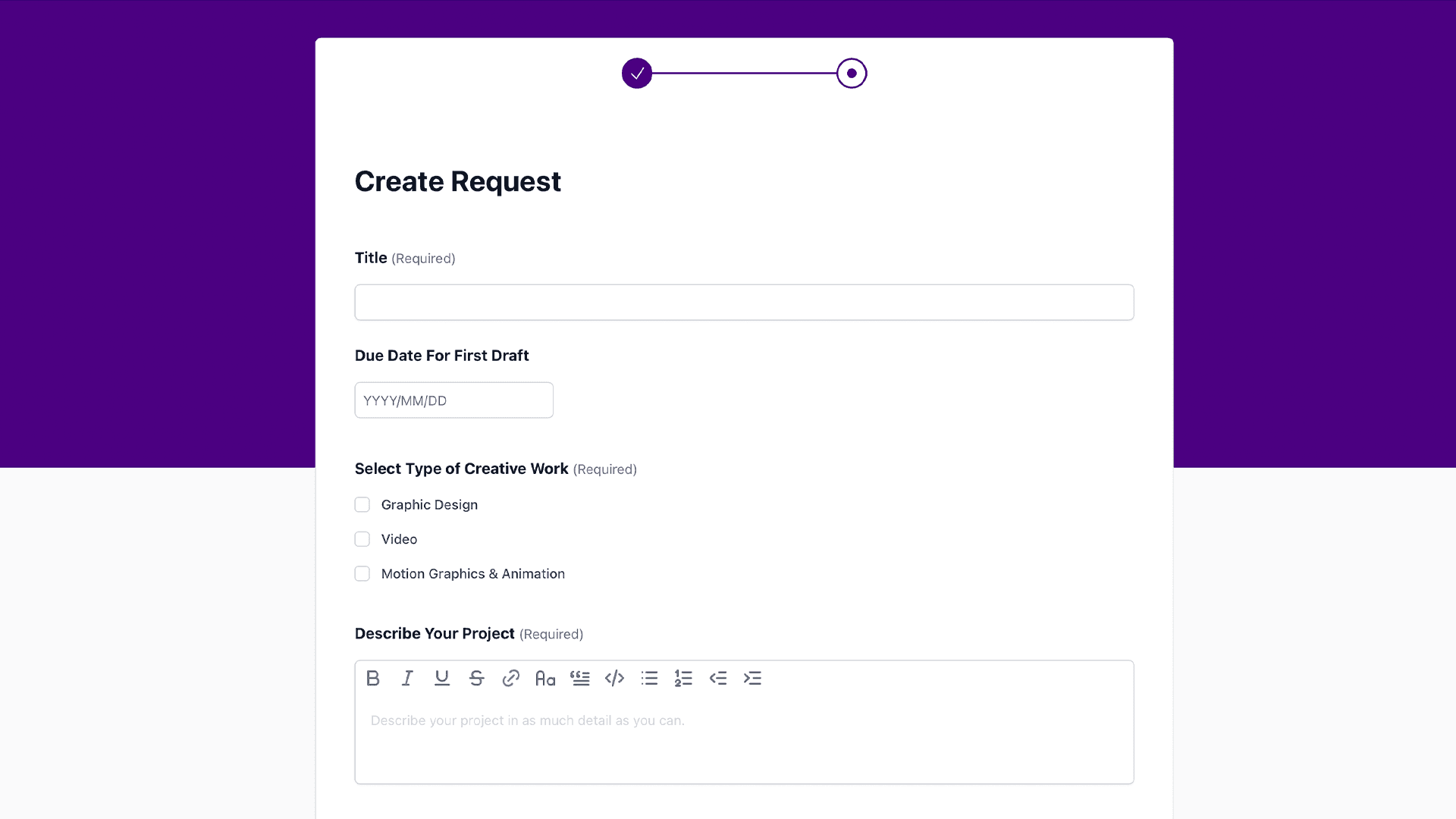The height and width of the screenshot is (819, 1456).
Task: Increase indent with indent icon
Action: pyautogui.click(x=752, y=678)
